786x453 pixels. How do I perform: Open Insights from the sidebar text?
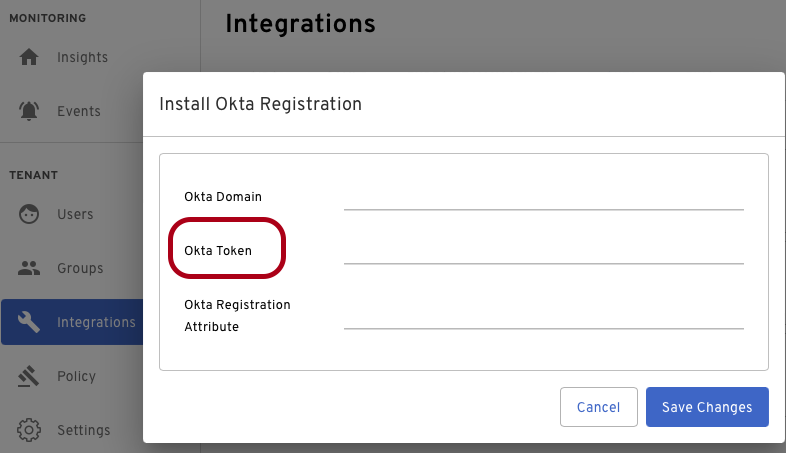pos(82,57)
